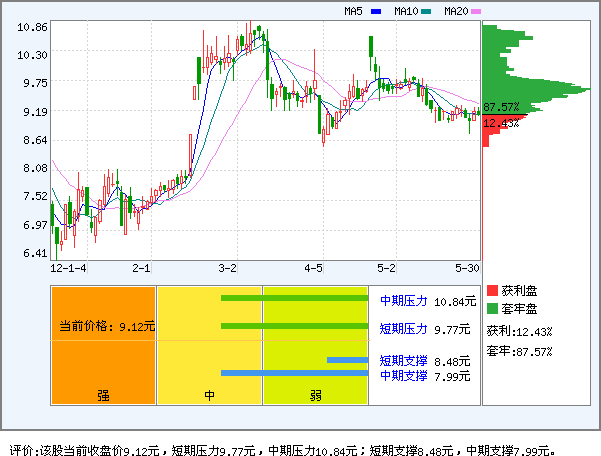Click the long blue bar beside 中期支撑

[294, 373]
